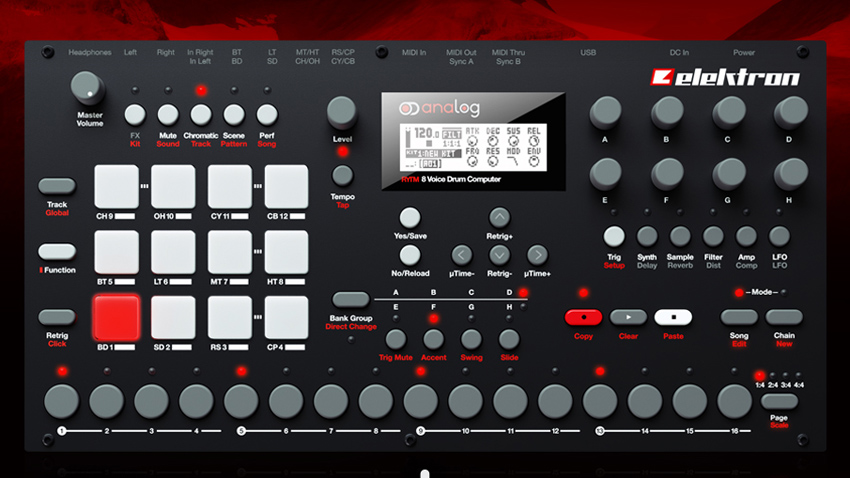Open the Filter / Dist parameter page
850x478 pixels.
pos(713,236)
